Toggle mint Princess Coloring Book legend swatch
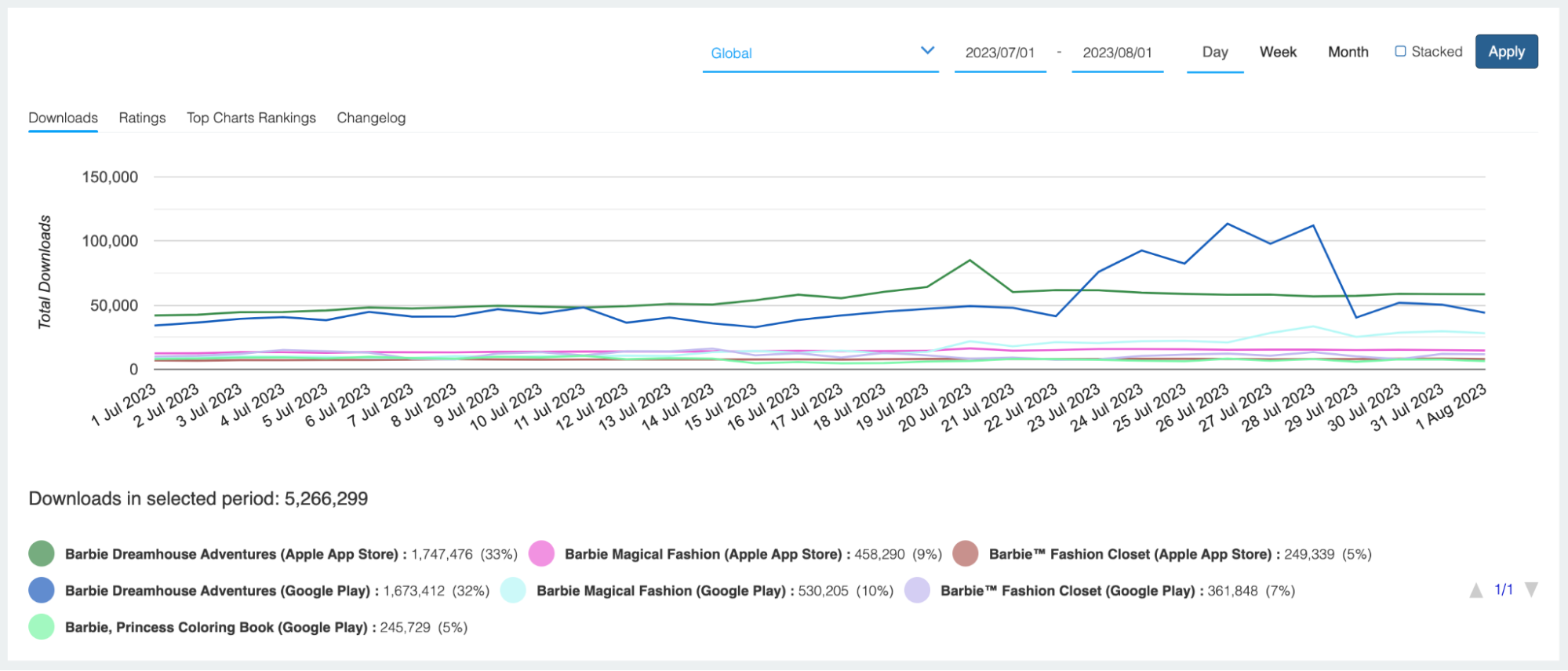 pyautogui.click(x=42, y=627)
